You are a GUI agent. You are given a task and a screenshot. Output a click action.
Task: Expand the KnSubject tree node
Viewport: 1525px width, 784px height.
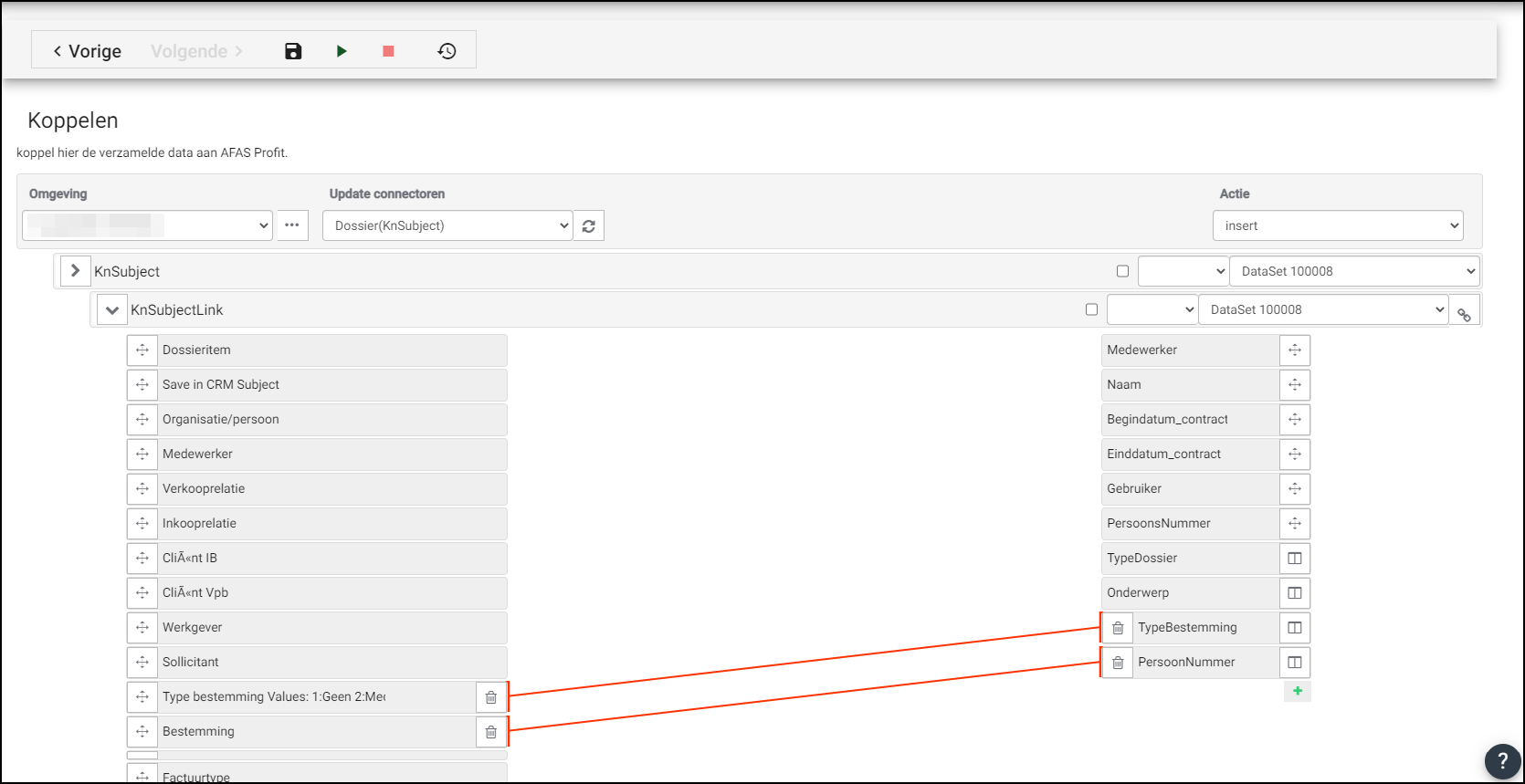(75, 271)
